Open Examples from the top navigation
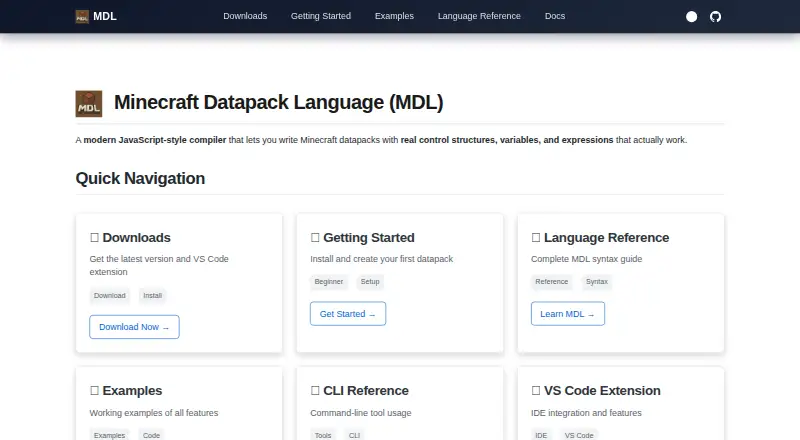Screen dimensions: 800x440 (x=394, y=16)
